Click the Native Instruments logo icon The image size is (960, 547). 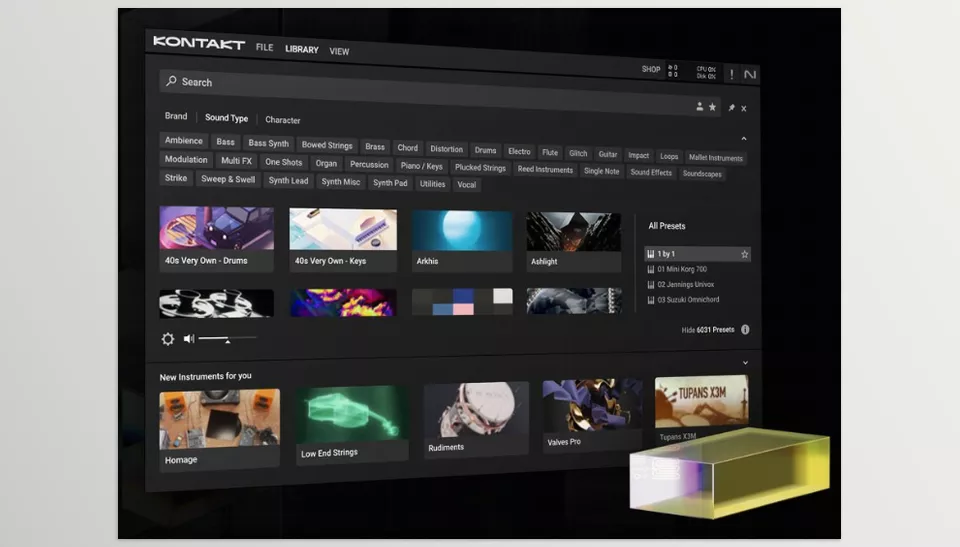[750, 75]
